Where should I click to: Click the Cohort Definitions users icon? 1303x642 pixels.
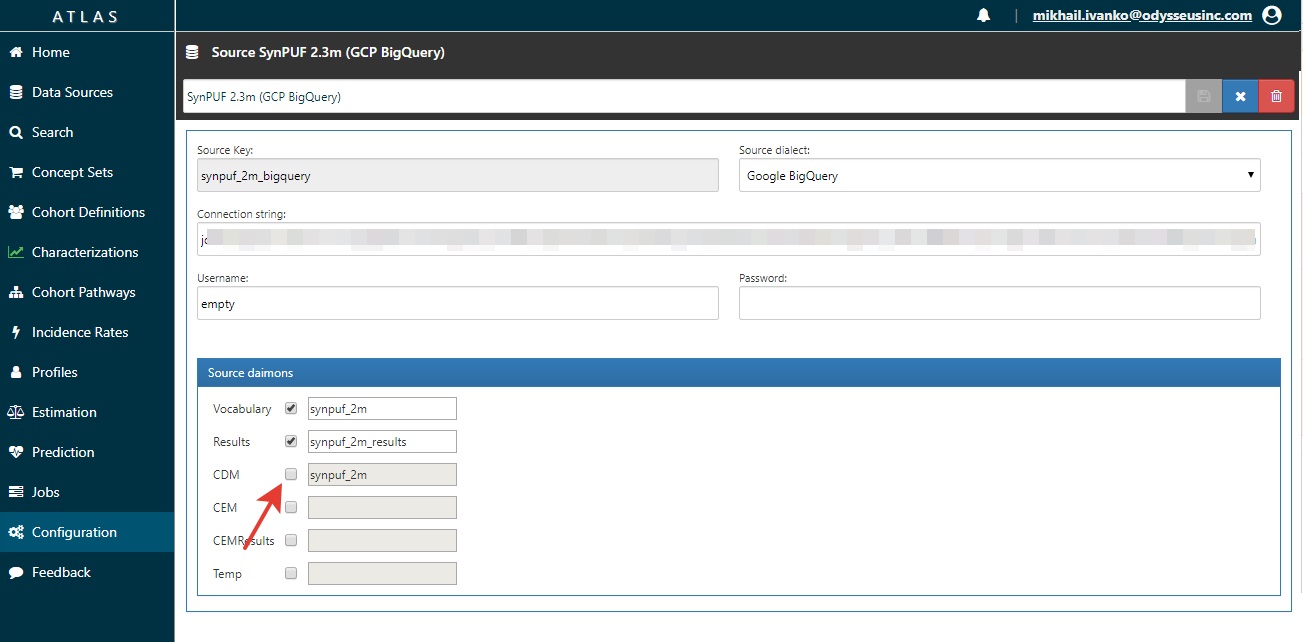pos(16,212)
